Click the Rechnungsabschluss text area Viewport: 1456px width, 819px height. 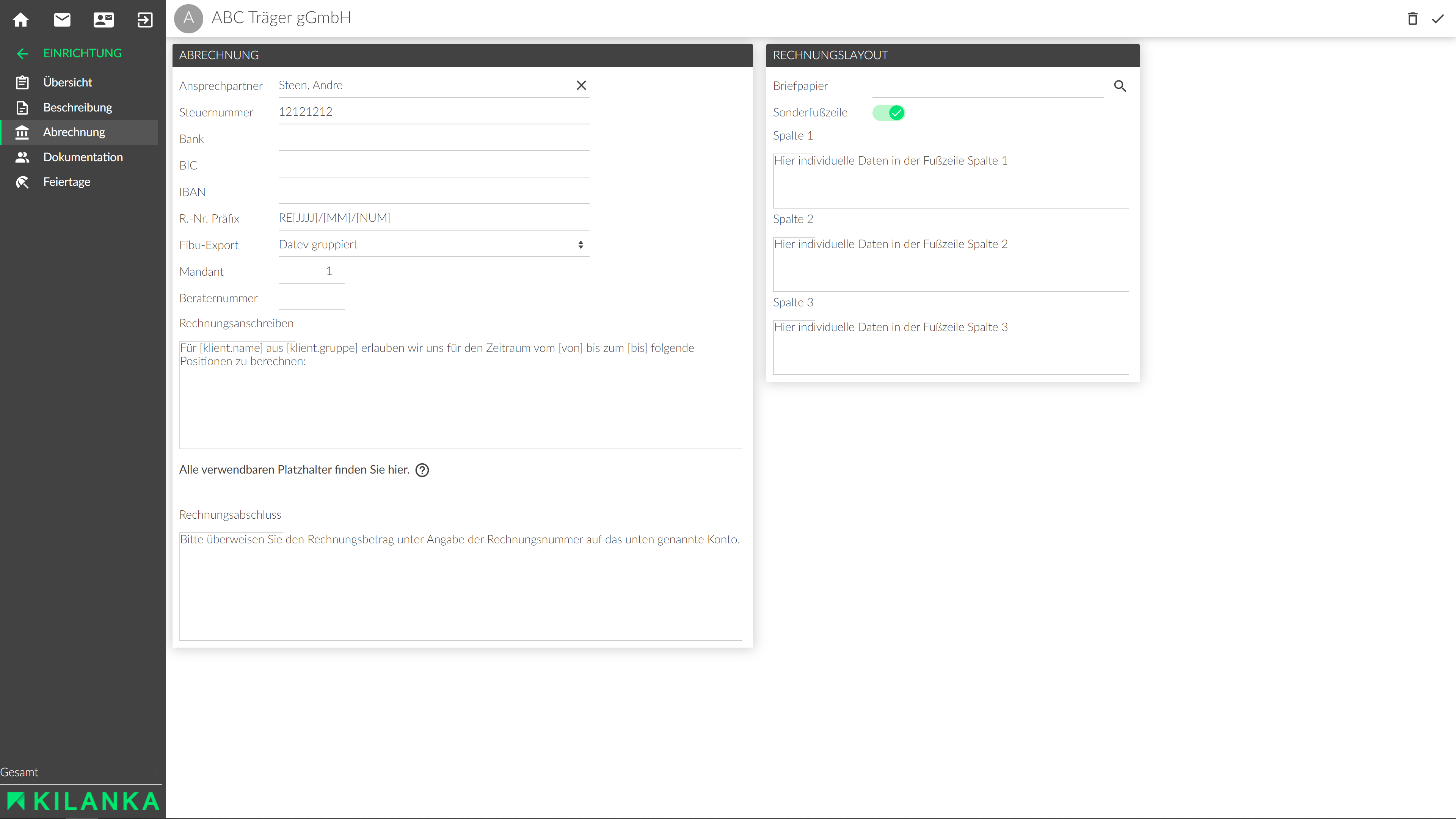460,585
